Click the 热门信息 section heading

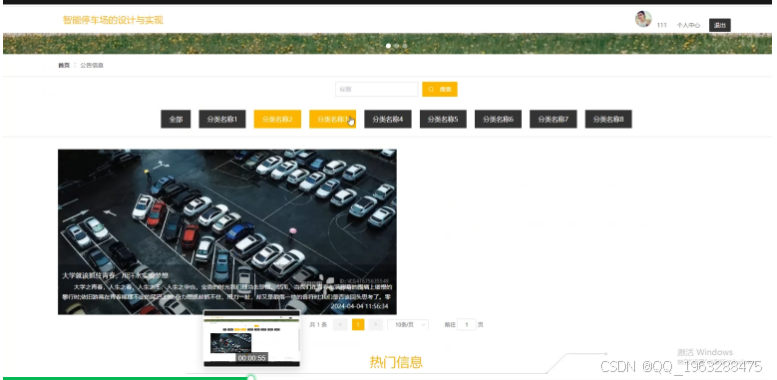coord(396,362)
